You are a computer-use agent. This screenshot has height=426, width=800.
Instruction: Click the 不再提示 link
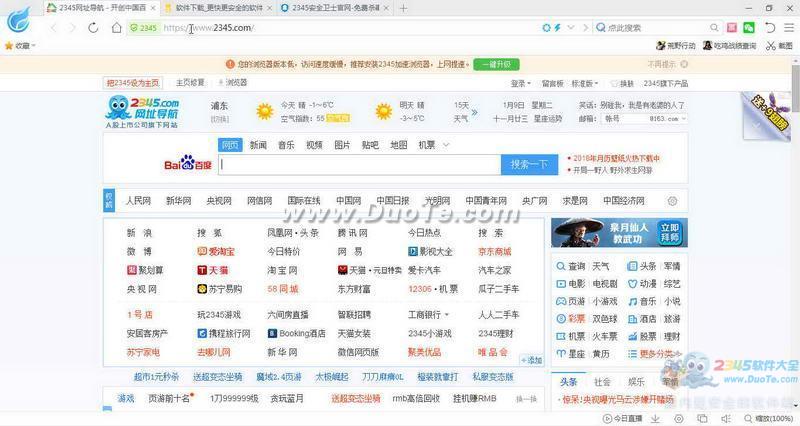tap(662, 64)
